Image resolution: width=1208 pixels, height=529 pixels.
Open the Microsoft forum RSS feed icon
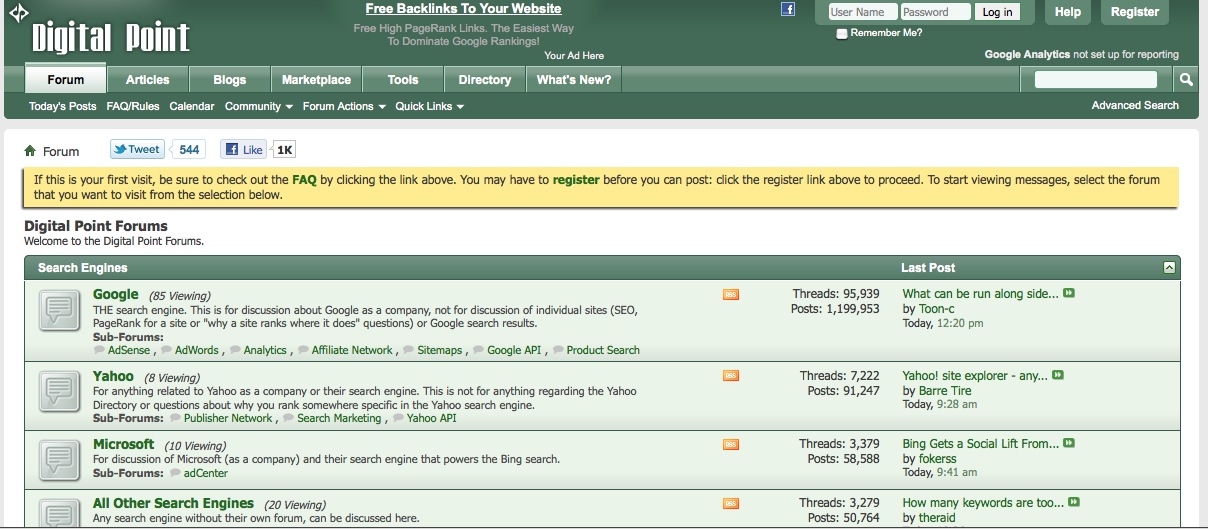point(730,444)
